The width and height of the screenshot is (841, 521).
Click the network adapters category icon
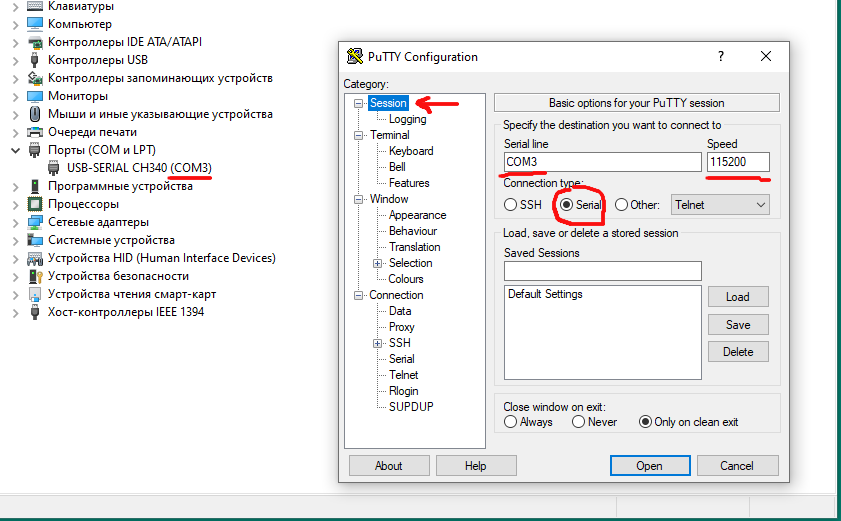click(x=35, y=222)
